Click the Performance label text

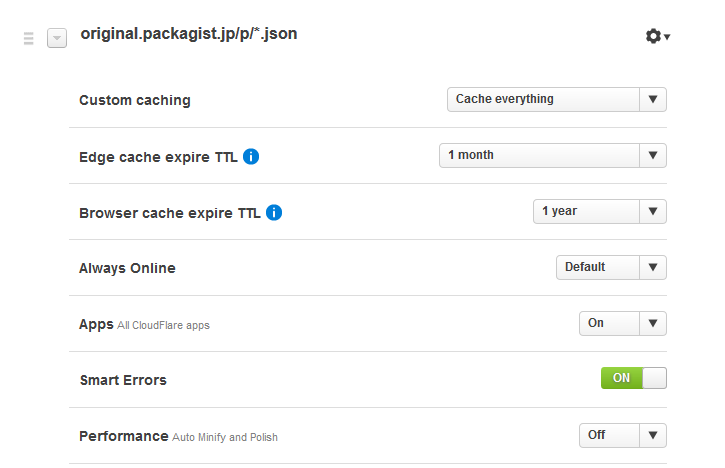[x=123, y=436]
